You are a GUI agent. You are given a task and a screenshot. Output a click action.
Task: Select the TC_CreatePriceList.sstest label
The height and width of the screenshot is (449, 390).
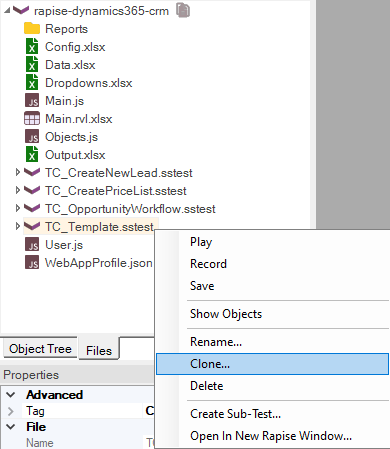pyautogui.click(x=116, y=191)
